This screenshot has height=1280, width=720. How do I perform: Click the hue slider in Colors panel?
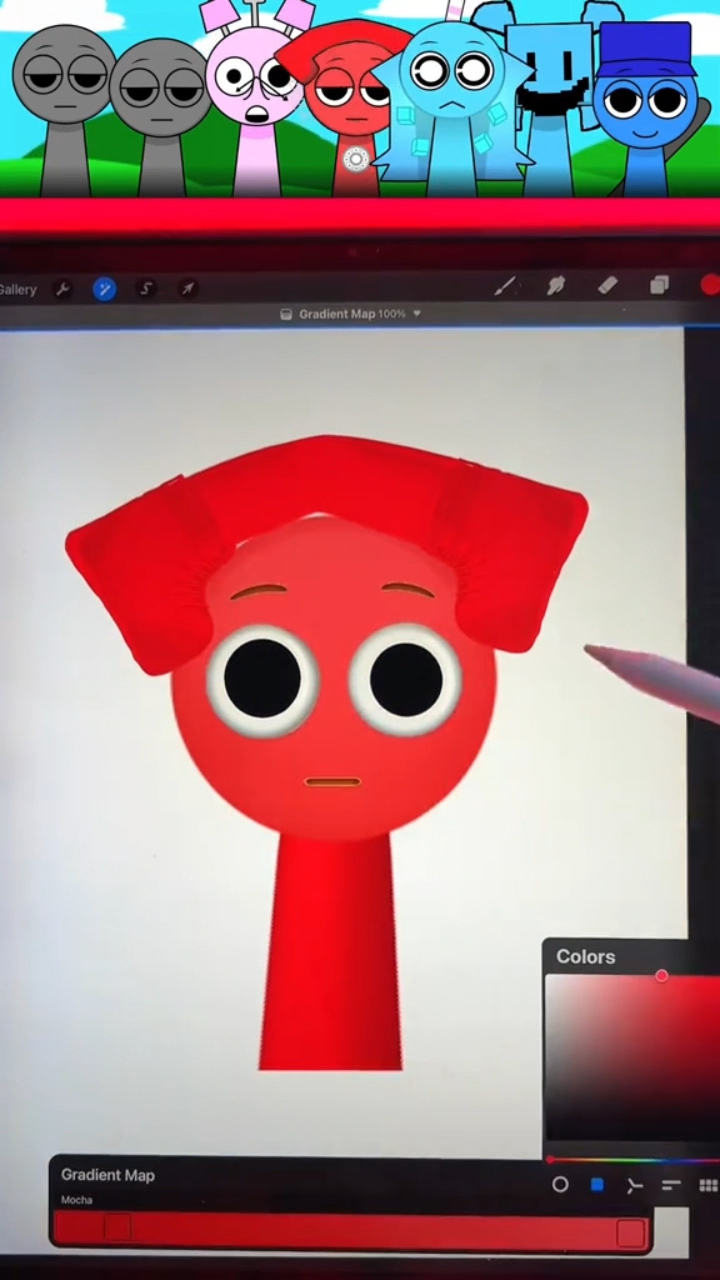click(x=632, y=1160)
